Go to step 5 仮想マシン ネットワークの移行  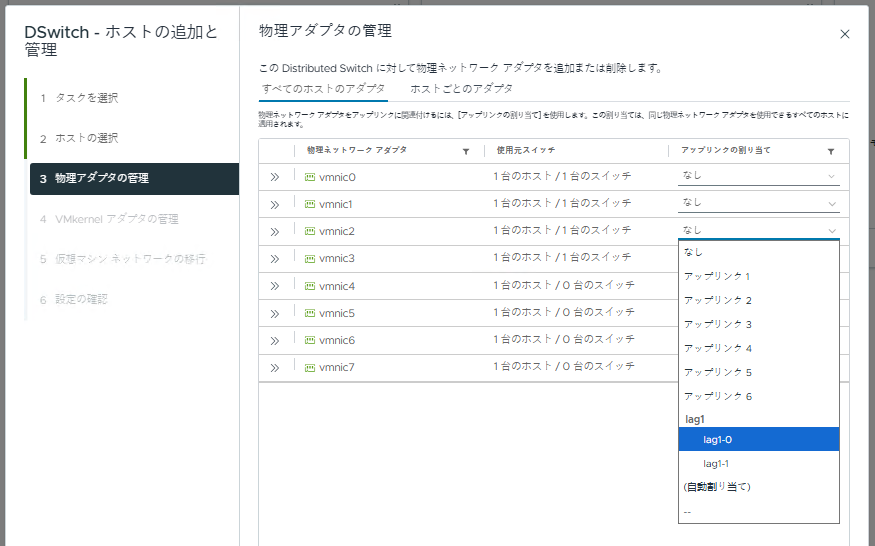[123, 259]
